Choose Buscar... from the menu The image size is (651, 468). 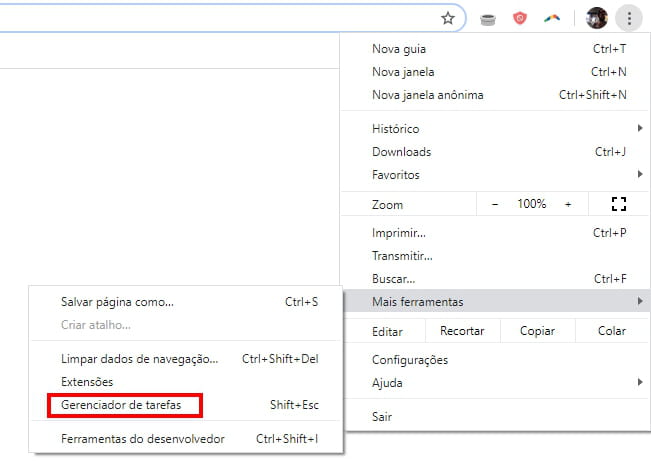click(496, 279)
